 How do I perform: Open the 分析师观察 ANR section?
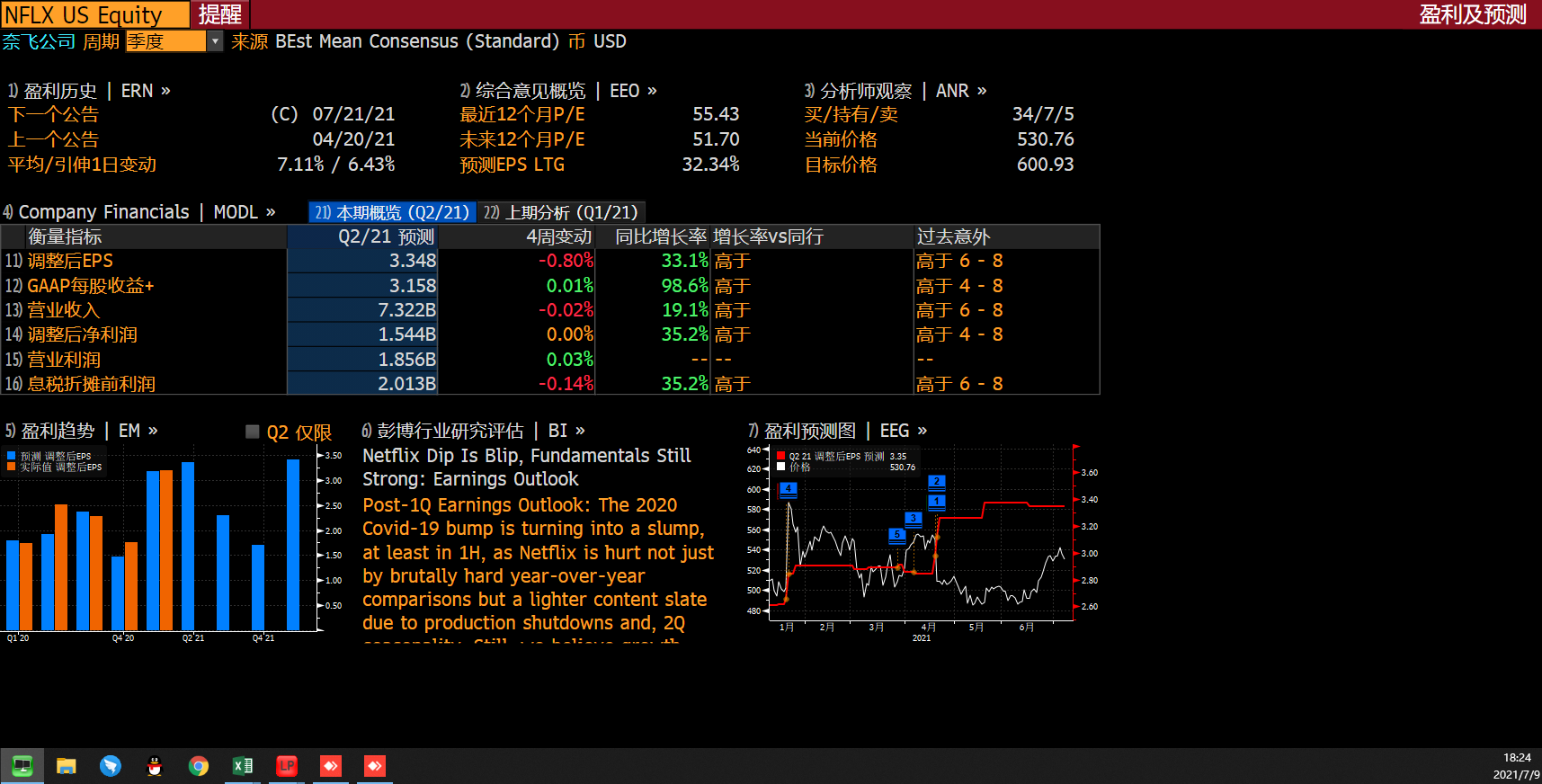(895, 91)
